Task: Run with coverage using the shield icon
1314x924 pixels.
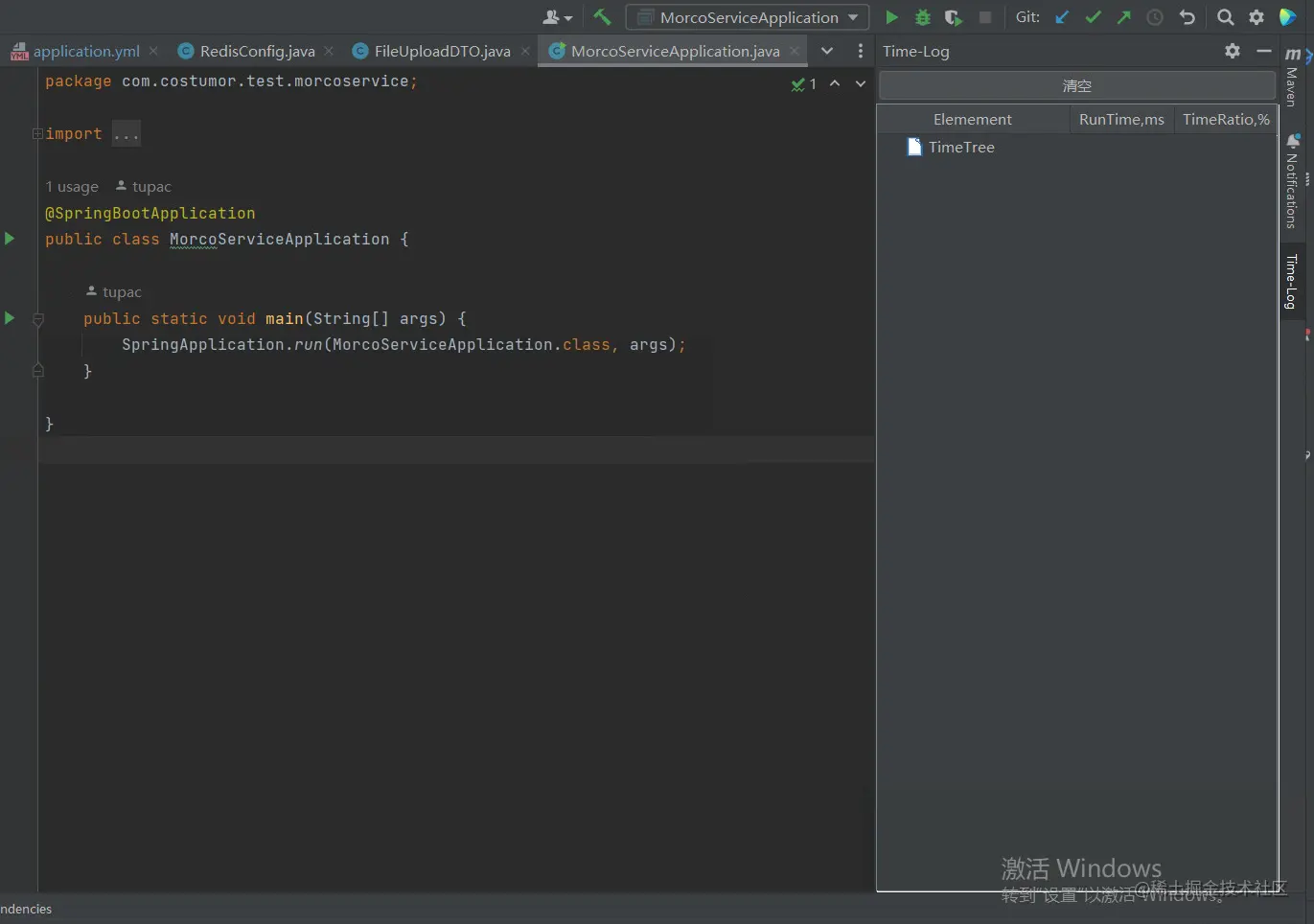Action: tap(953, 17)
